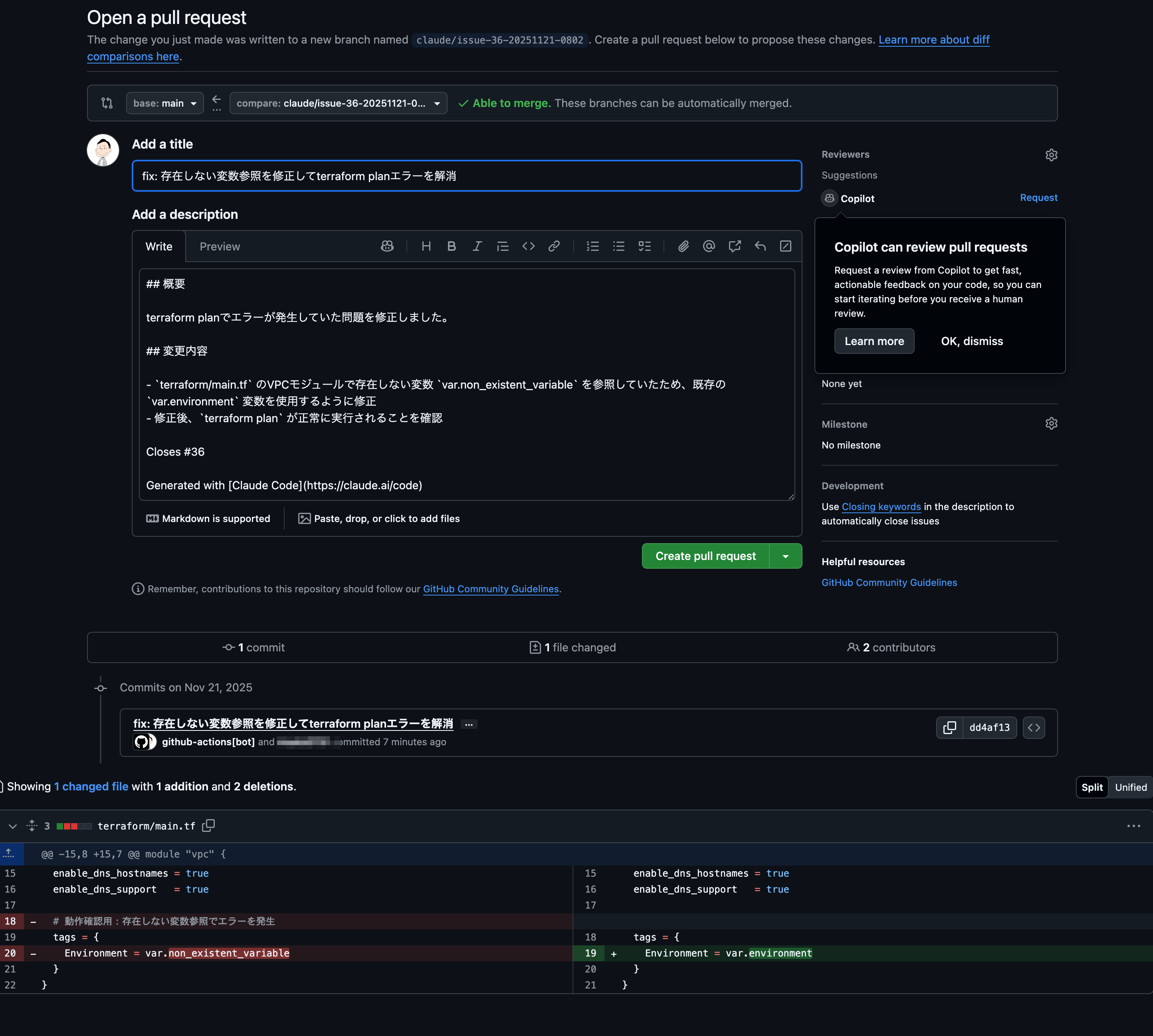Toggle bold formatting in description editor

tap(451, 246)
